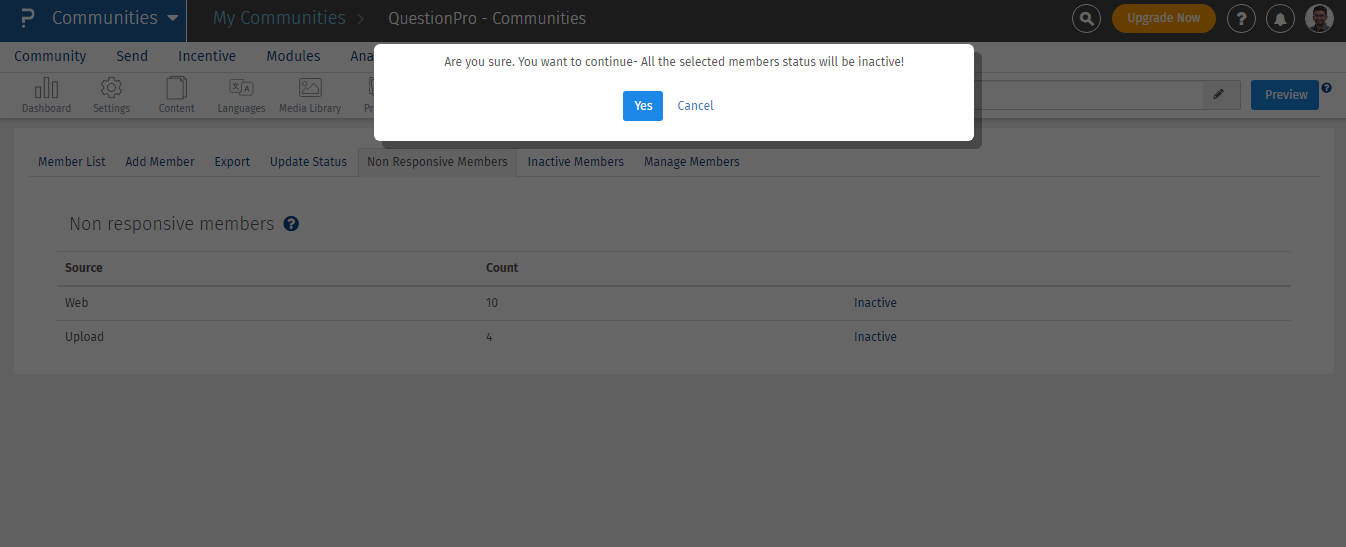Open the Languages icon
Image resolution: width=1346 pixels, height=547 pixels.
click(241, 94)
